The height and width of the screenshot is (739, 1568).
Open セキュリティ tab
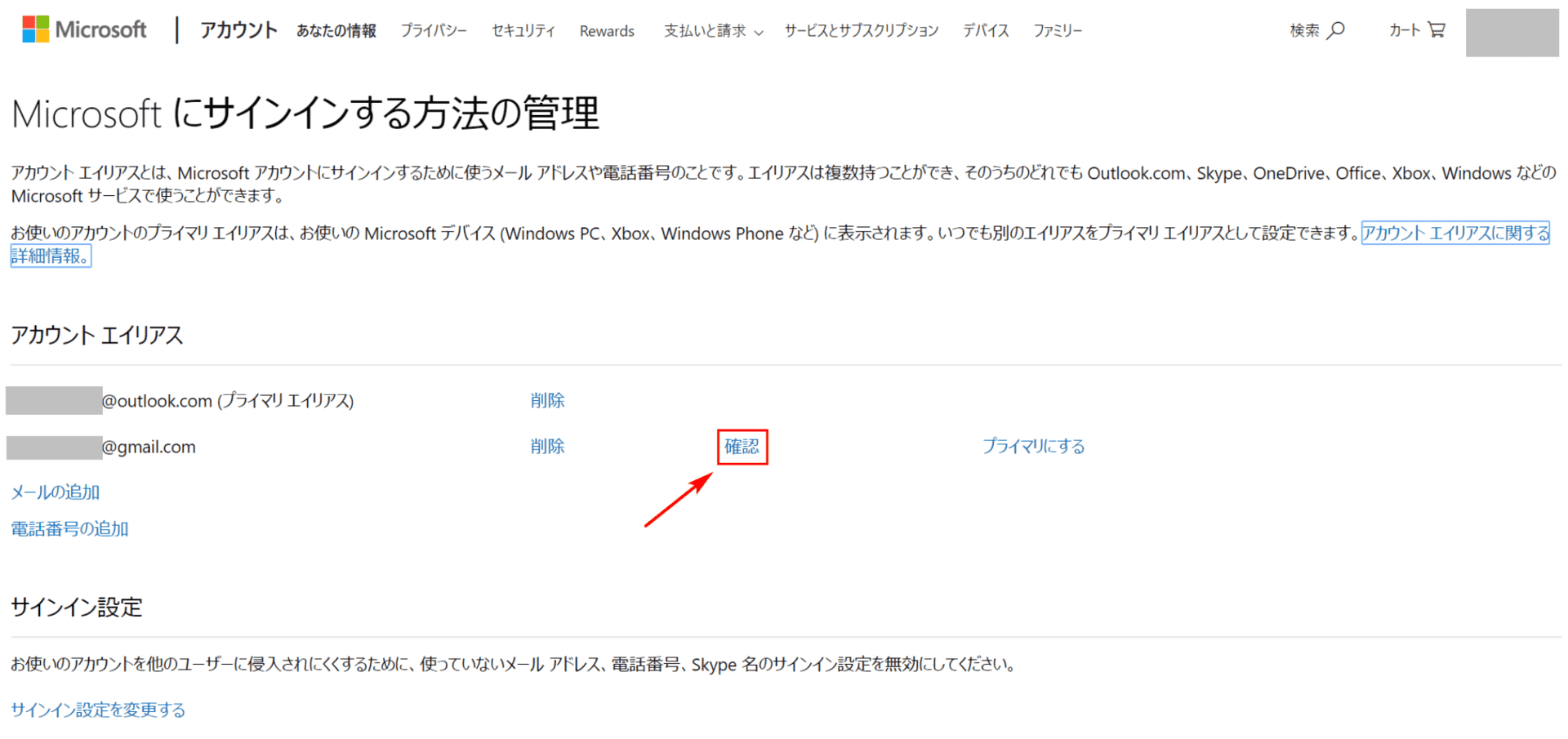click(x=523, y=31)
